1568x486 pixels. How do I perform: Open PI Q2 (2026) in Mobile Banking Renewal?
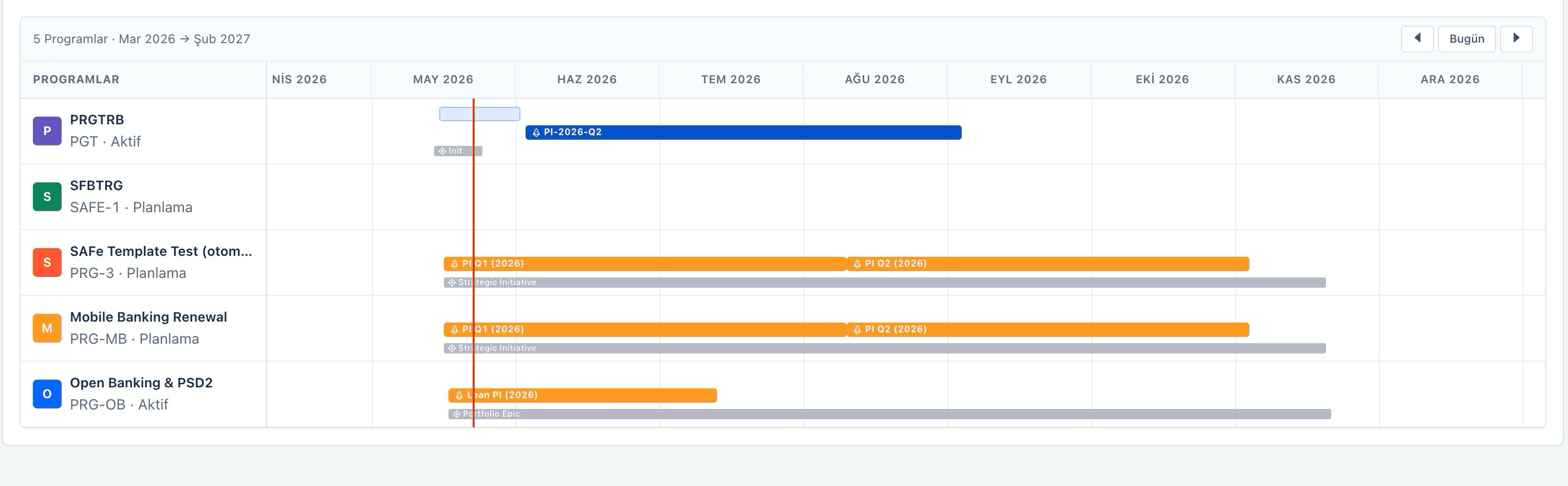coord(1048,329)
